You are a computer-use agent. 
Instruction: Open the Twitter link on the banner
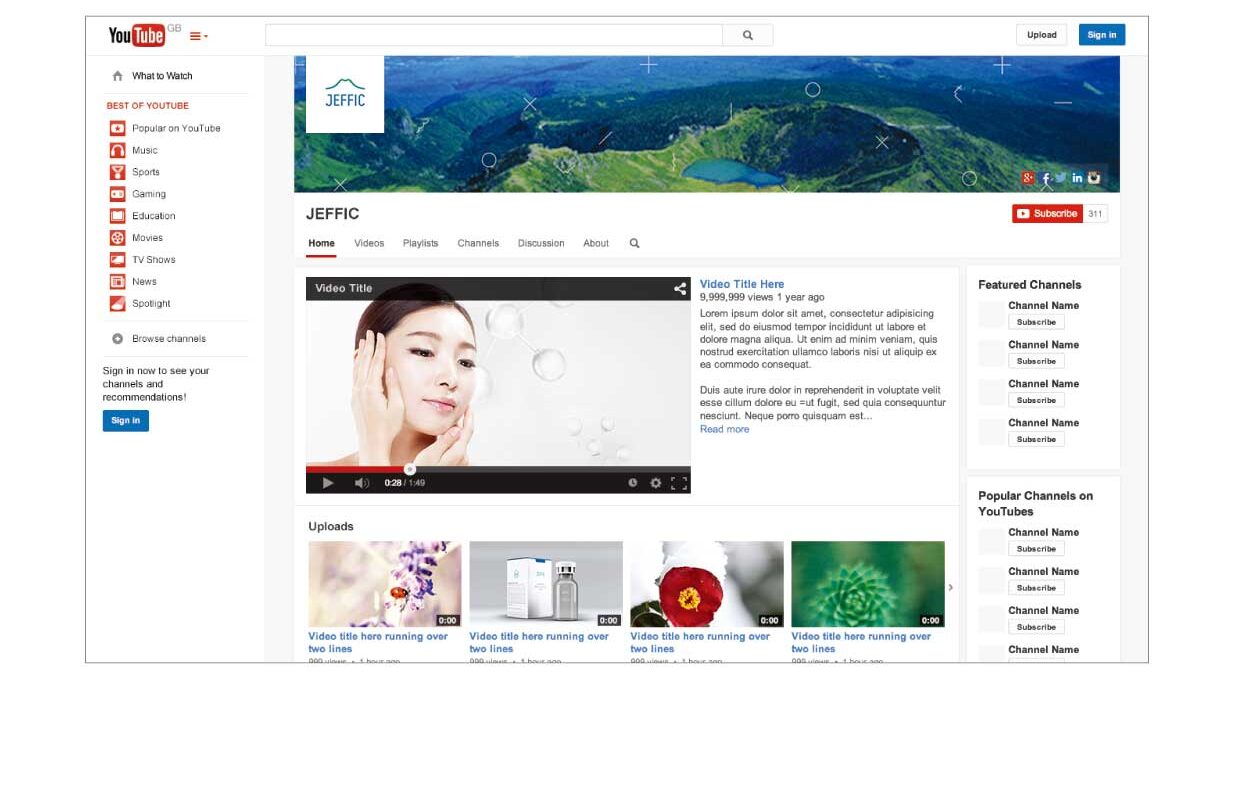click(x=1061, y=178)
